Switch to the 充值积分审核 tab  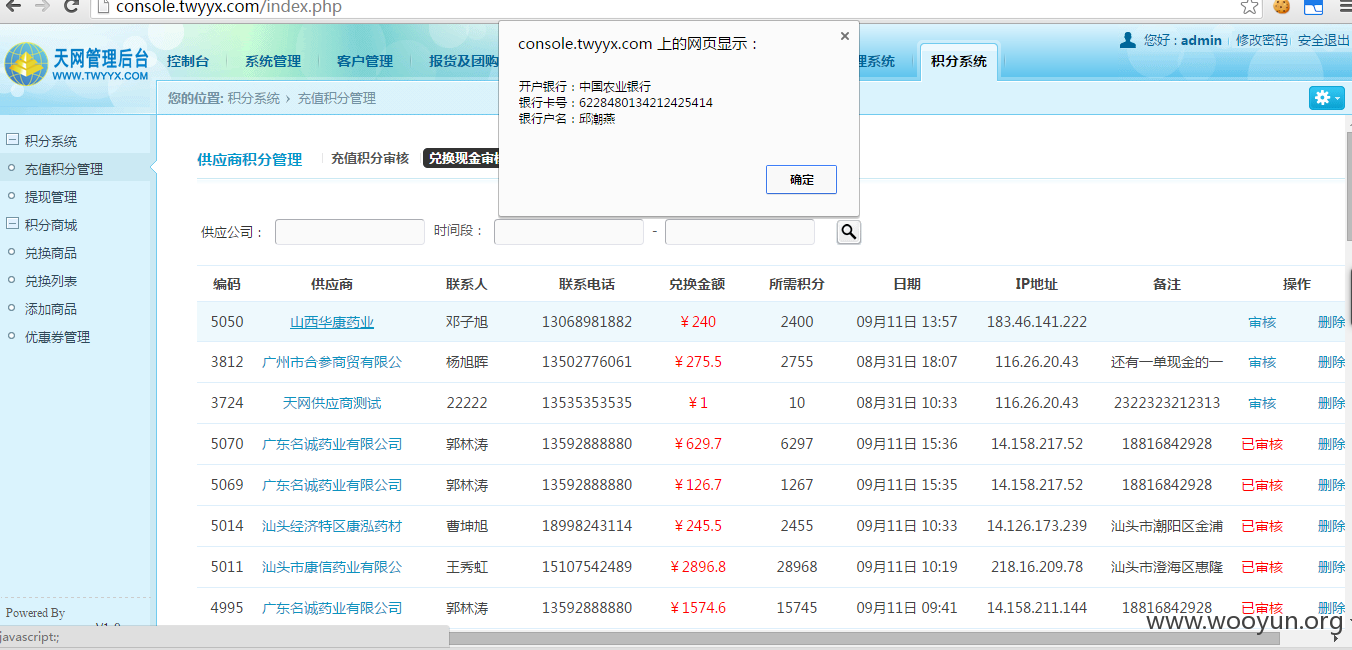(x=370, y=158)
